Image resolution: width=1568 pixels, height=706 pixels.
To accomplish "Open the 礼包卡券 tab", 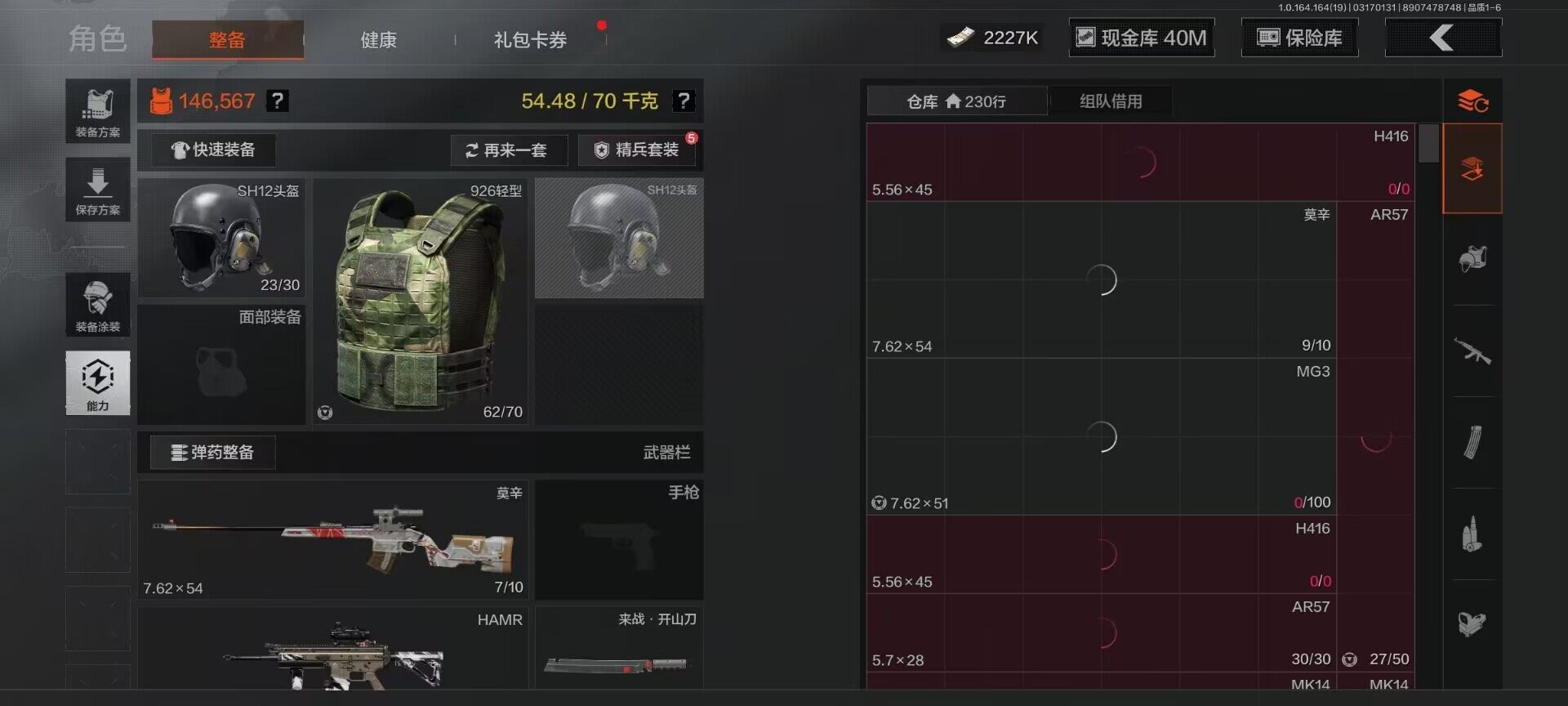I will 530,39.
